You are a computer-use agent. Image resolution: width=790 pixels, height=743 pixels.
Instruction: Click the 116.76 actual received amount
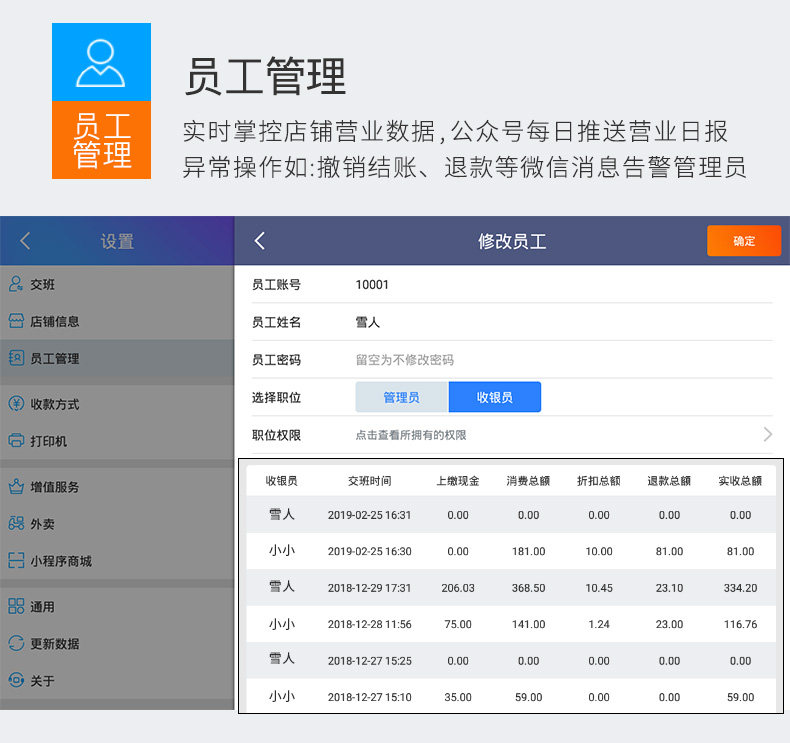pyautogui.click(x=740, y=624)
